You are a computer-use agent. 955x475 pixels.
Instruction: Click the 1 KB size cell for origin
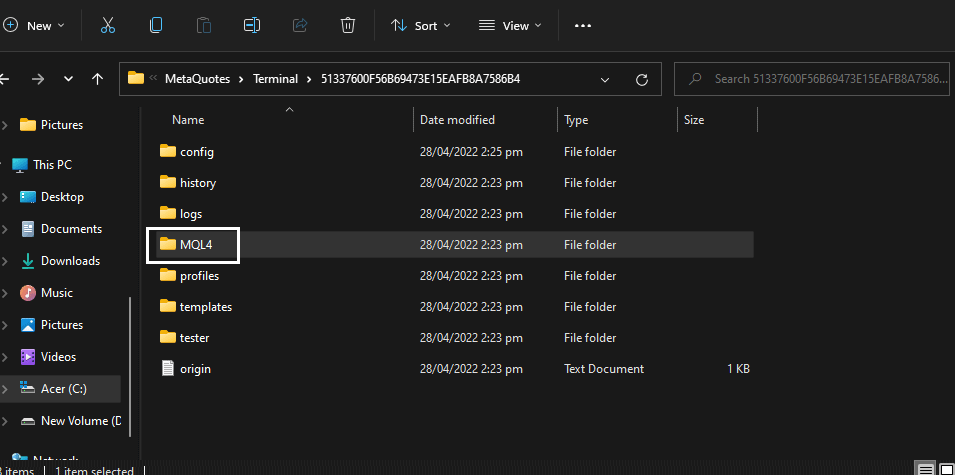738,368
